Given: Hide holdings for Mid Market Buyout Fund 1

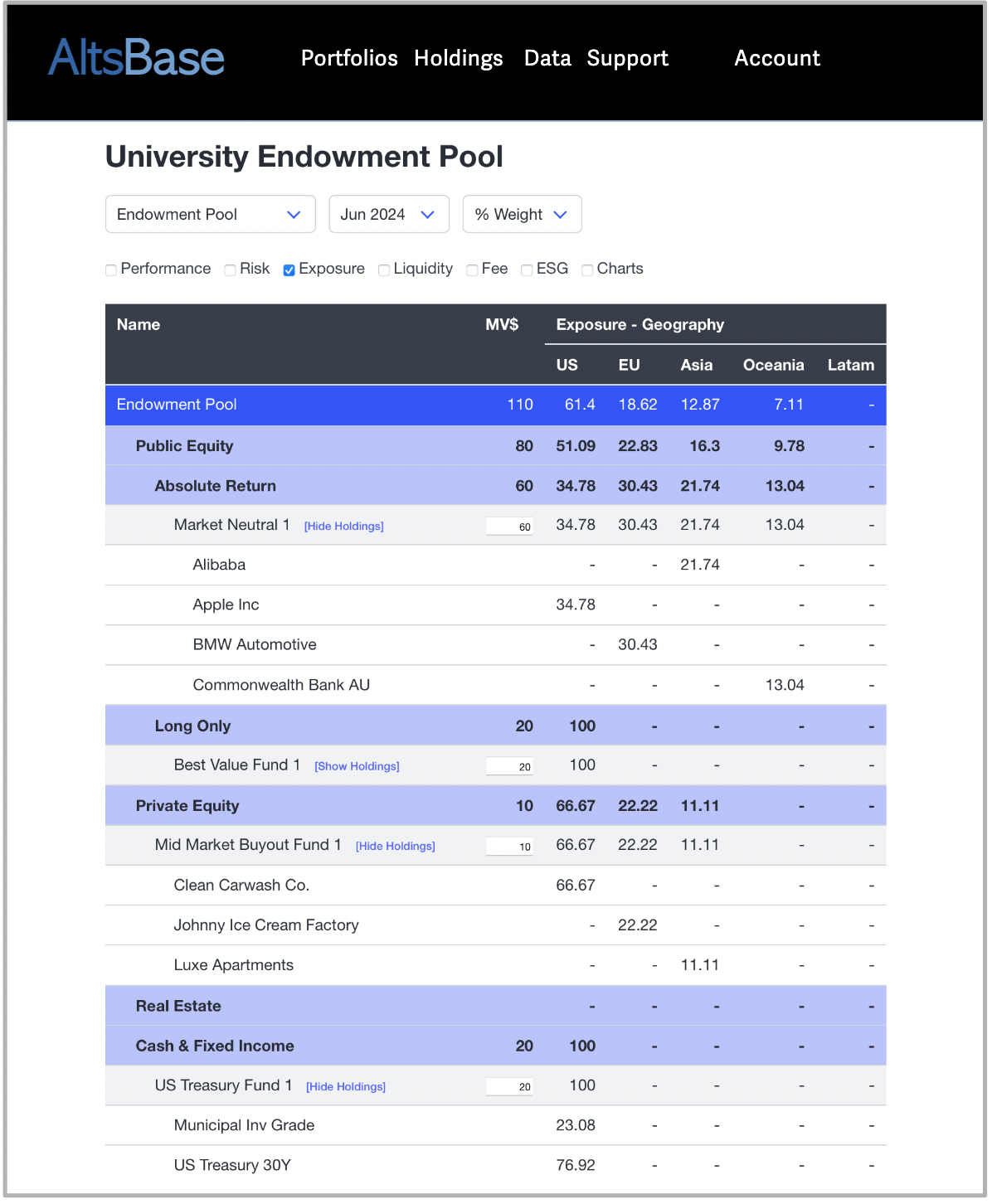Looking at the screenshot, I should (395, 847).
